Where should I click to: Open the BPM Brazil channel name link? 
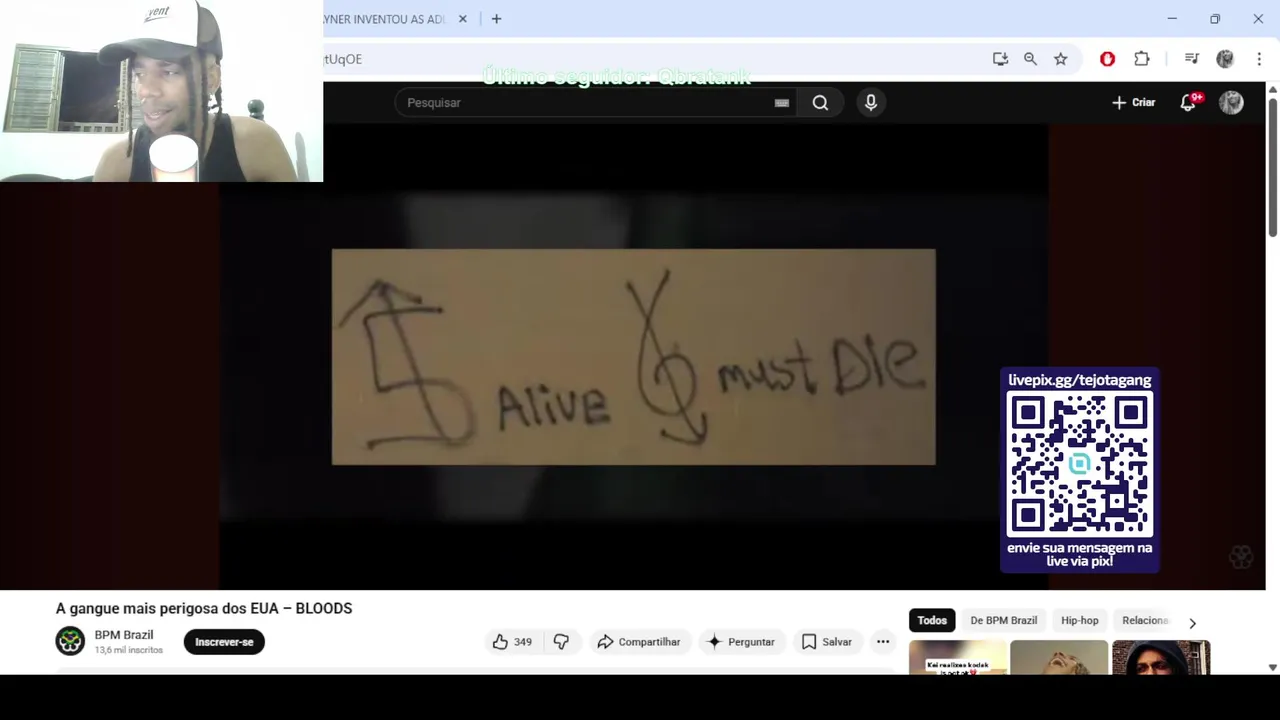[124, 635]
